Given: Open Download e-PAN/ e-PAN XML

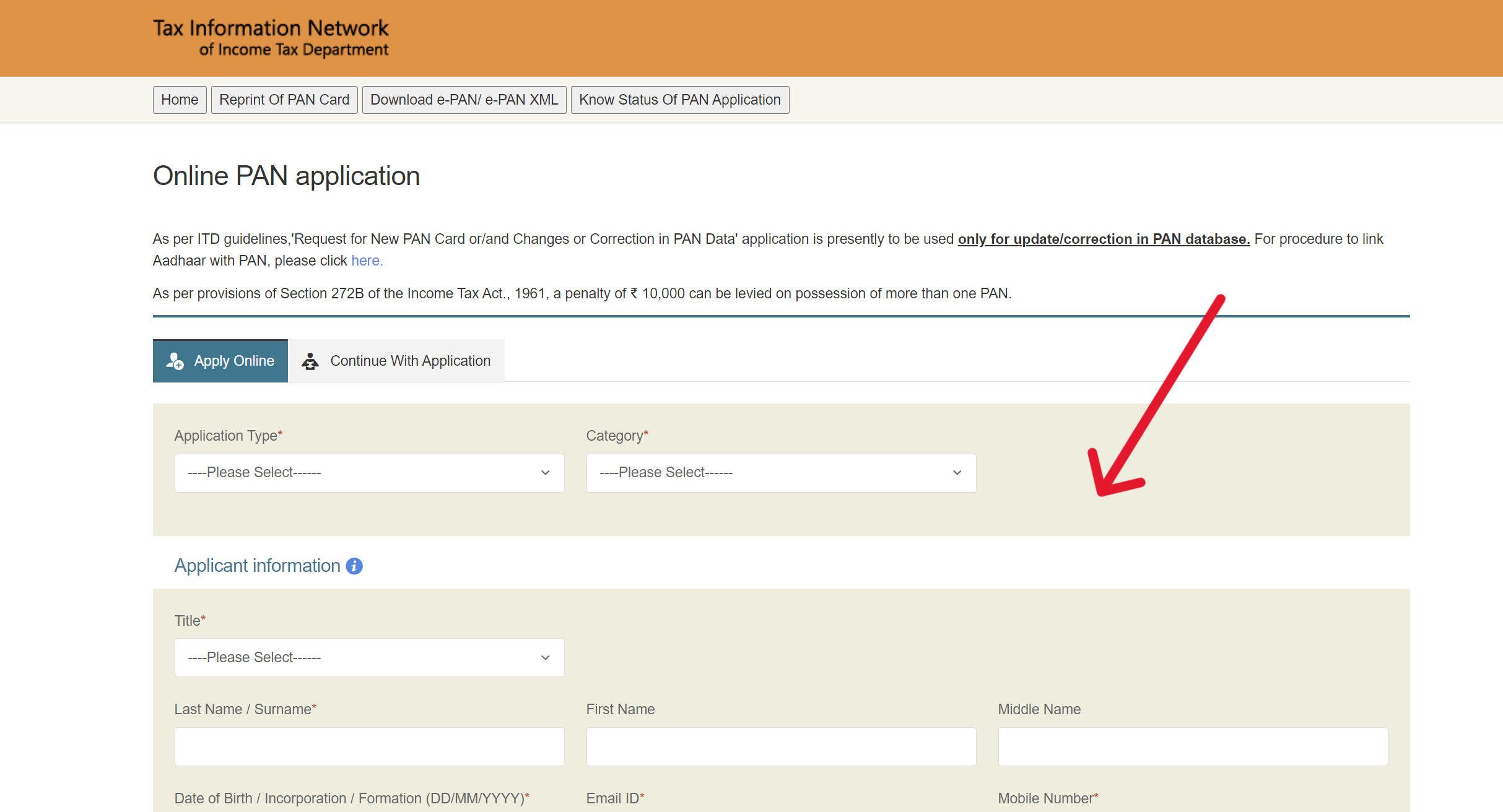Looking at the screenshot, I should click(x=464, y=100).
